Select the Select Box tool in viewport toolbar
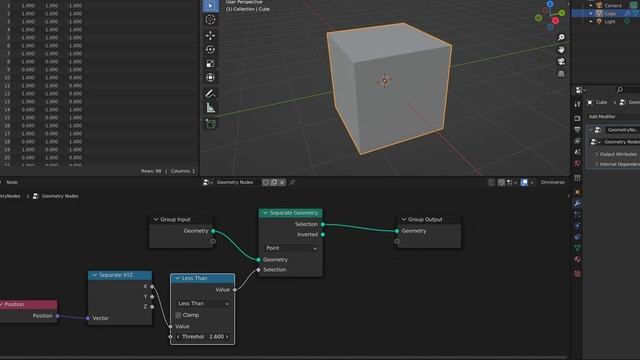The image size is (640, 360). [x=210, y=6]
